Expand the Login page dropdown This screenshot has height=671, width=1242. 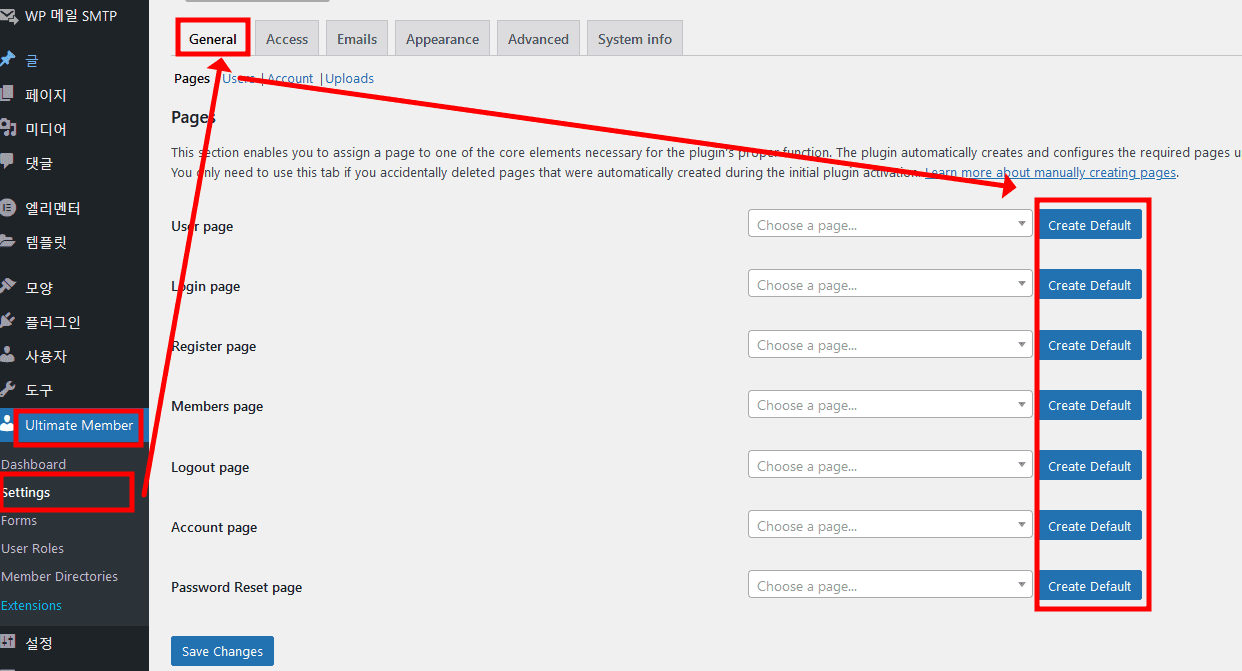[x=890, y=285]
